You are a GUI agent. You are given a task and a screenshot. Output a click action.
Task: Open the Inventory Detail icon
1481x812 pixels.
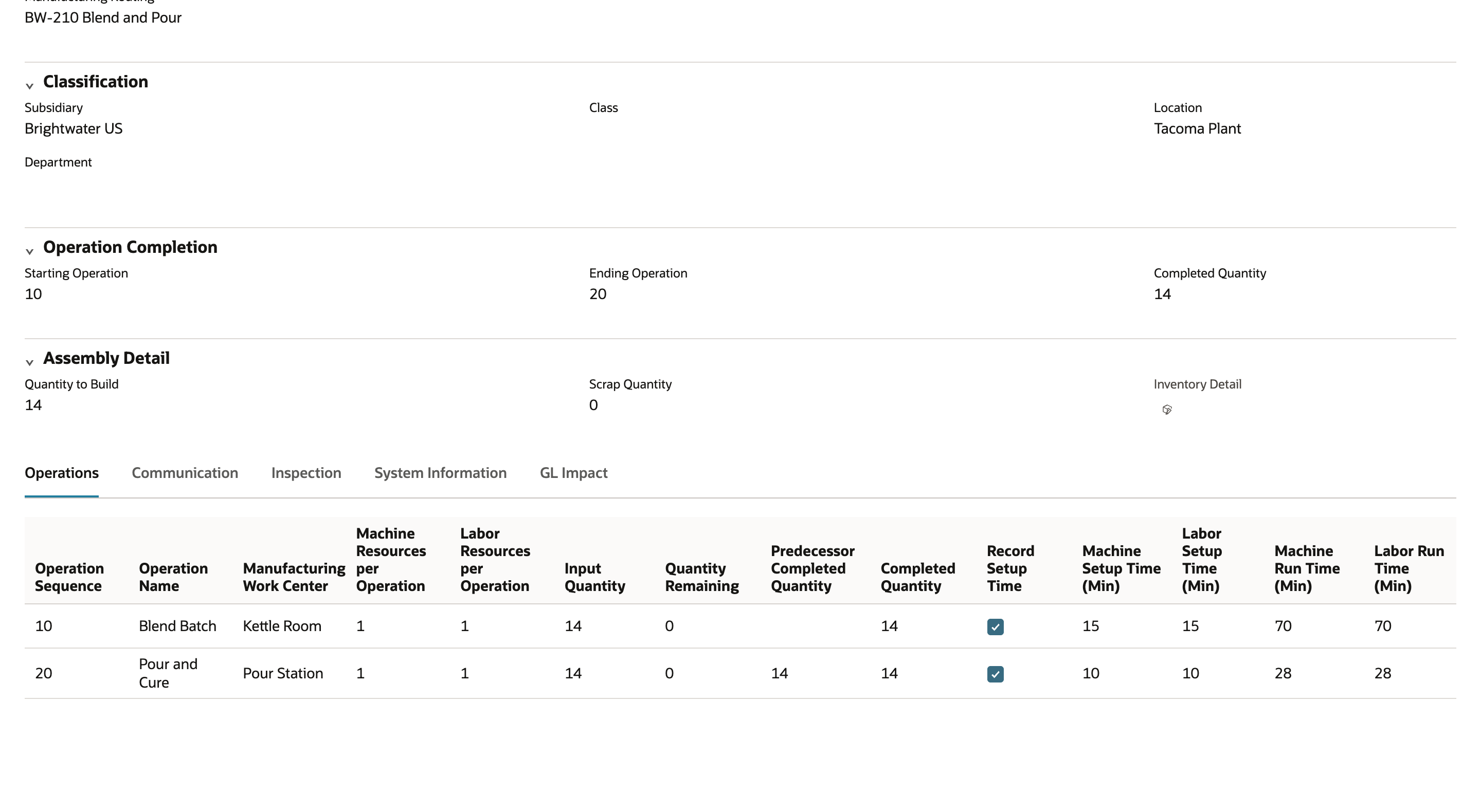pos(1166,410)
